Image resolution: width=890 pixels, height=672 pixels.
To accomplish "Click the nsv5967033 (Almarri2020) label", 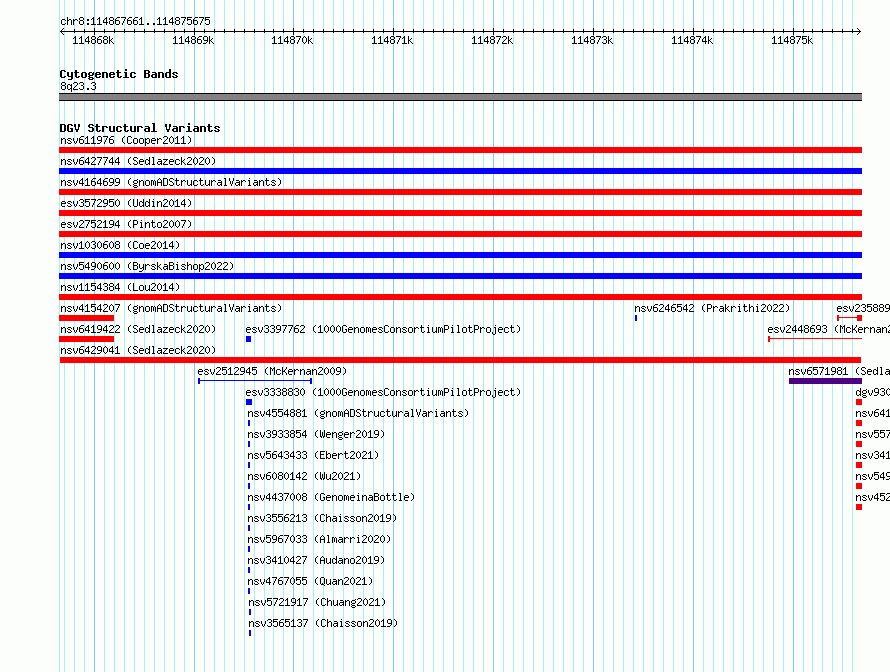I will pos(319,539).
